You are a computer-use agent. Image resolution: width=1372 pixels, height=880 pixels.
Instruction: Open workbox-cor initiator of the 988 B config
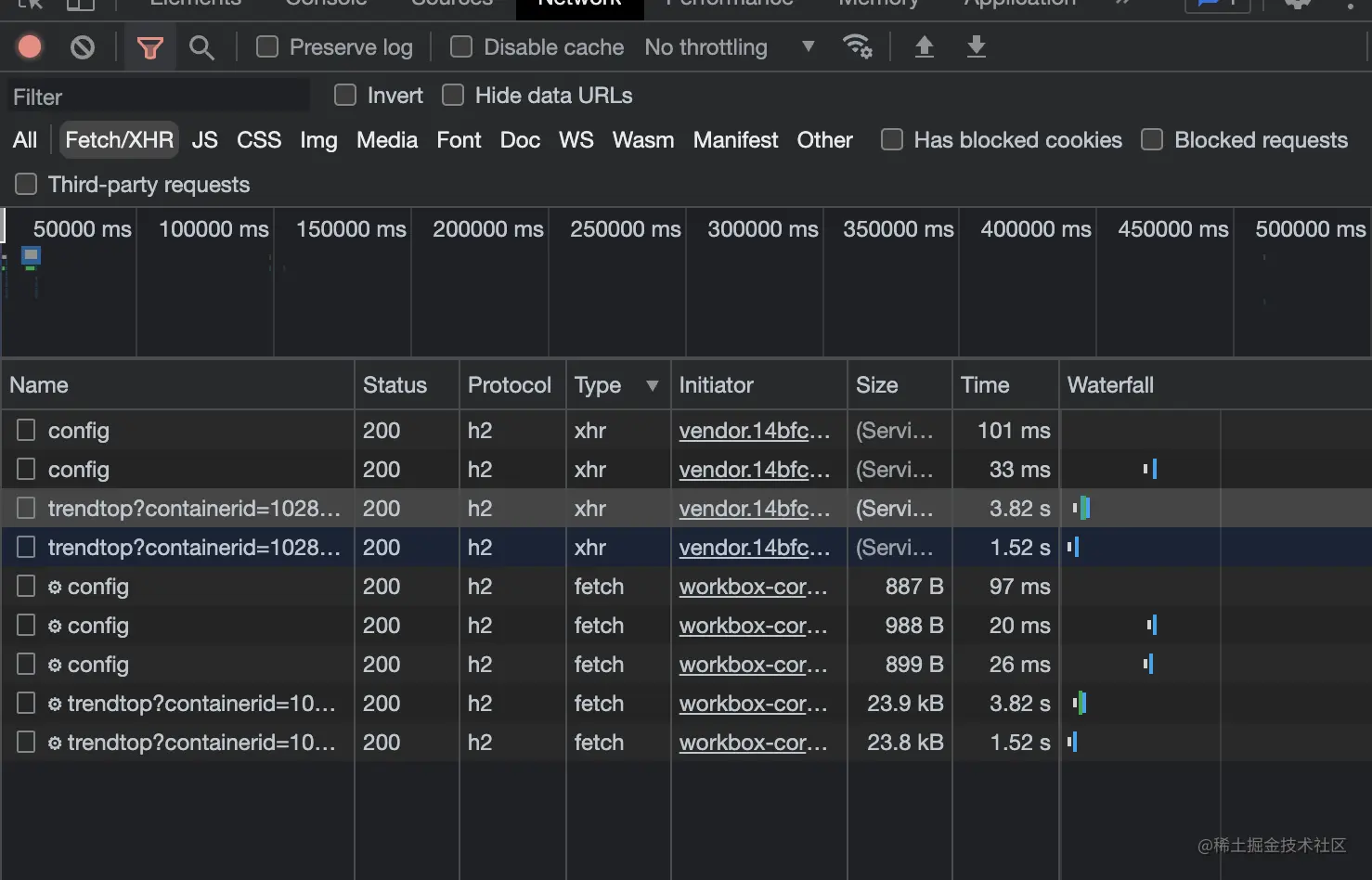753,626
